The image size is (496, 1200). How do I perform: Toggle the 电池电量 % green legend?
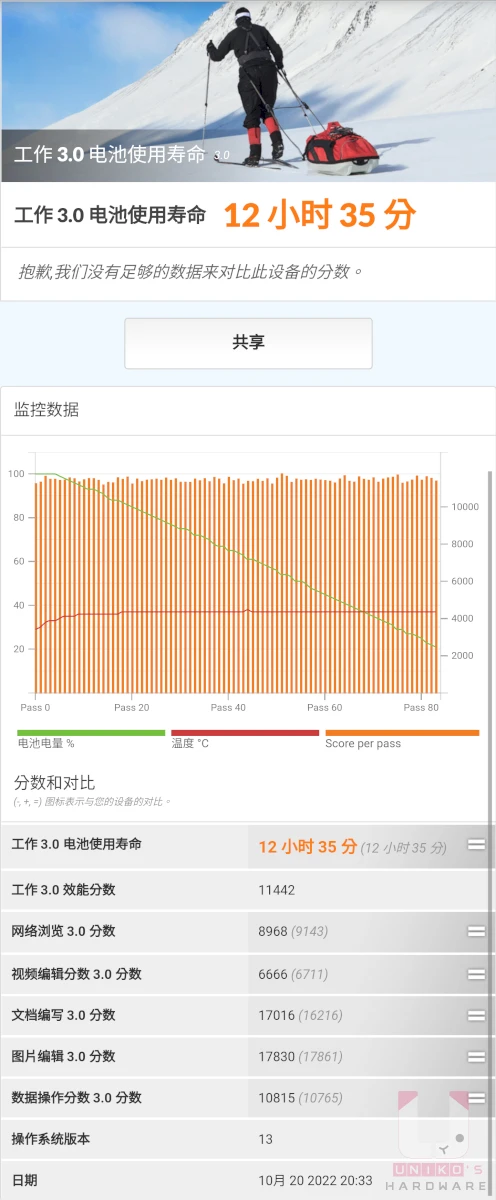click(91, 739)
